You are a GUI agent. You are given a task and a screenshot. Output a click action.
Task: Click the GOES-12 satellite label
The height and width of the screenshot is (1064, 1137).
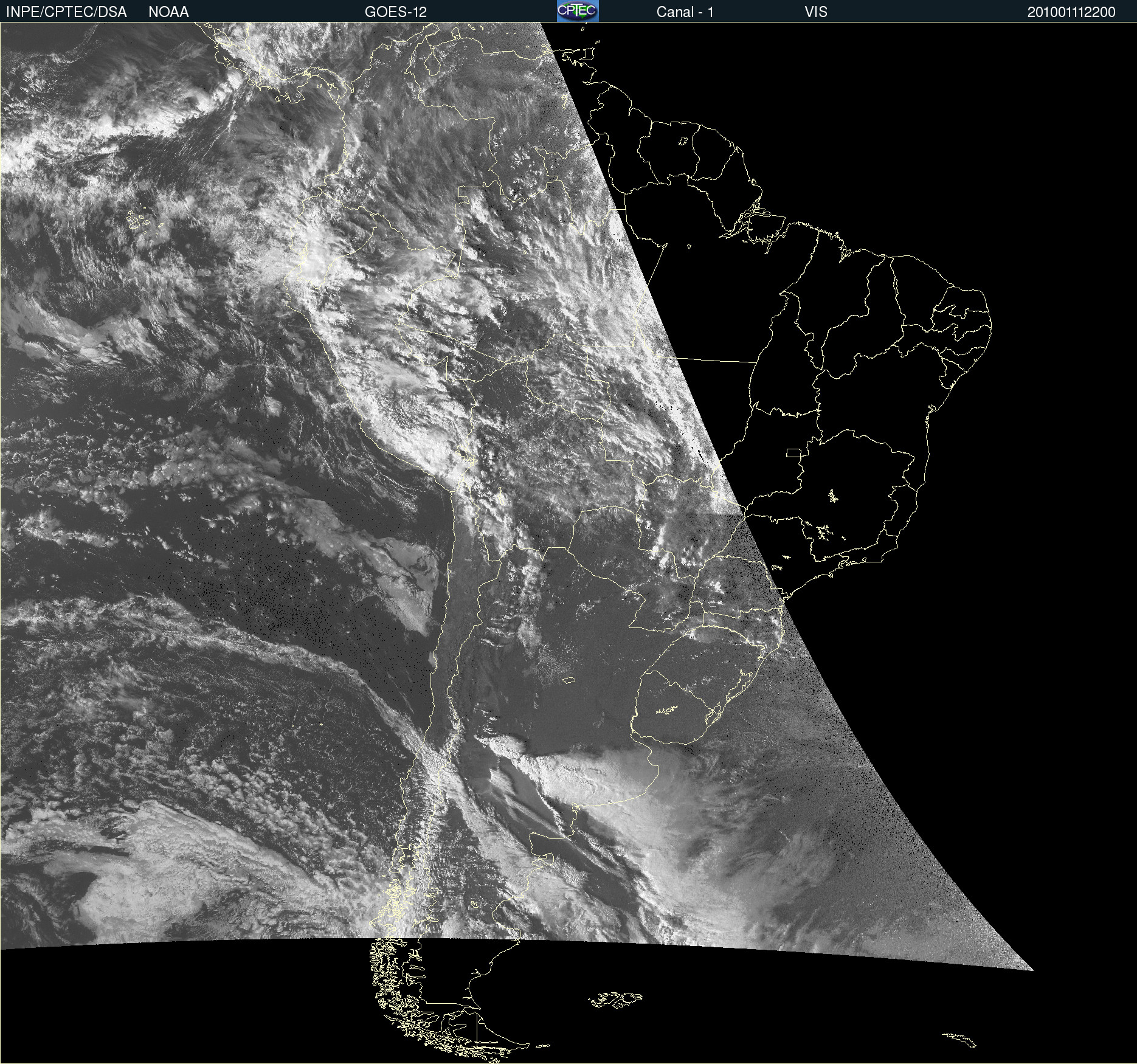[x=396, y=12]
